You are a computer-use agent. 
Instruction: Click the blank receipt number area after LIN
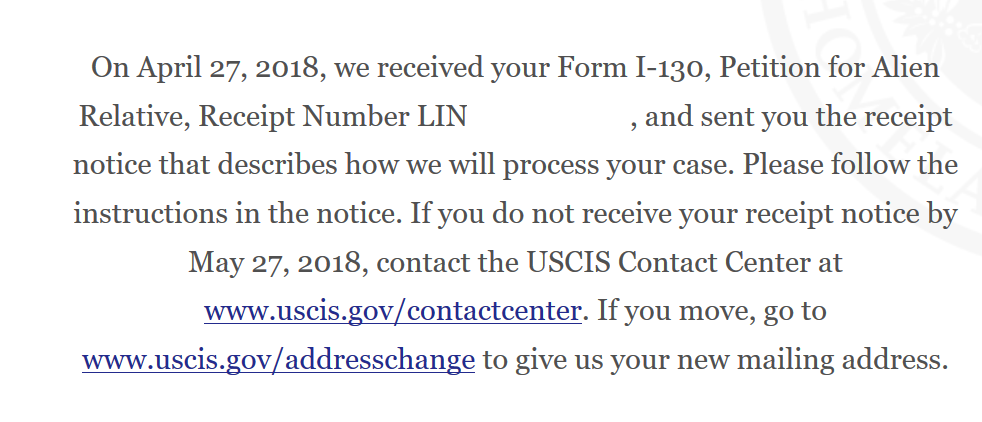(548, 117)
